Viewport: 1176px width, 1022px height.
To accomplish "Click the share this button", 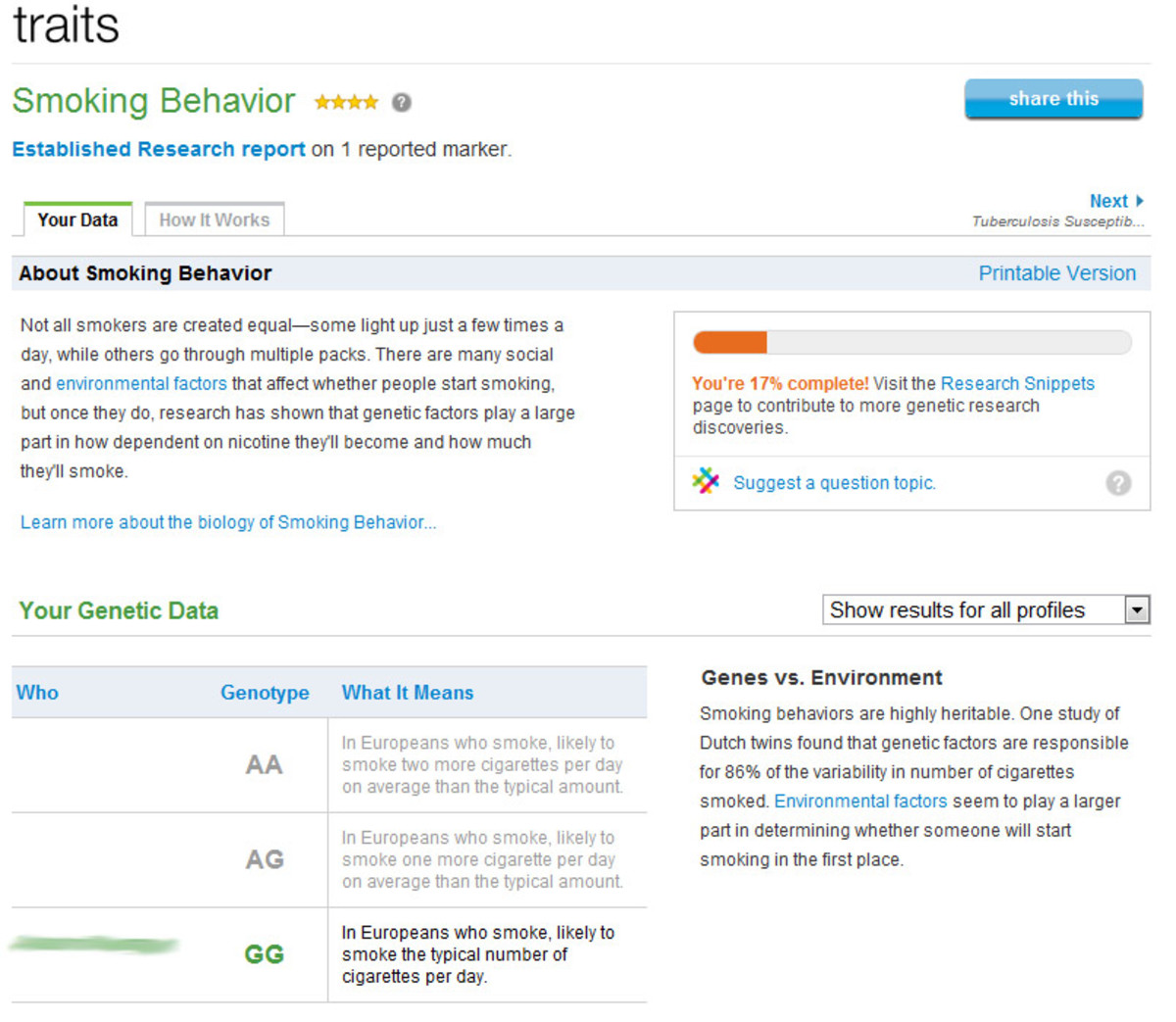I will [x=1053, y=98].
